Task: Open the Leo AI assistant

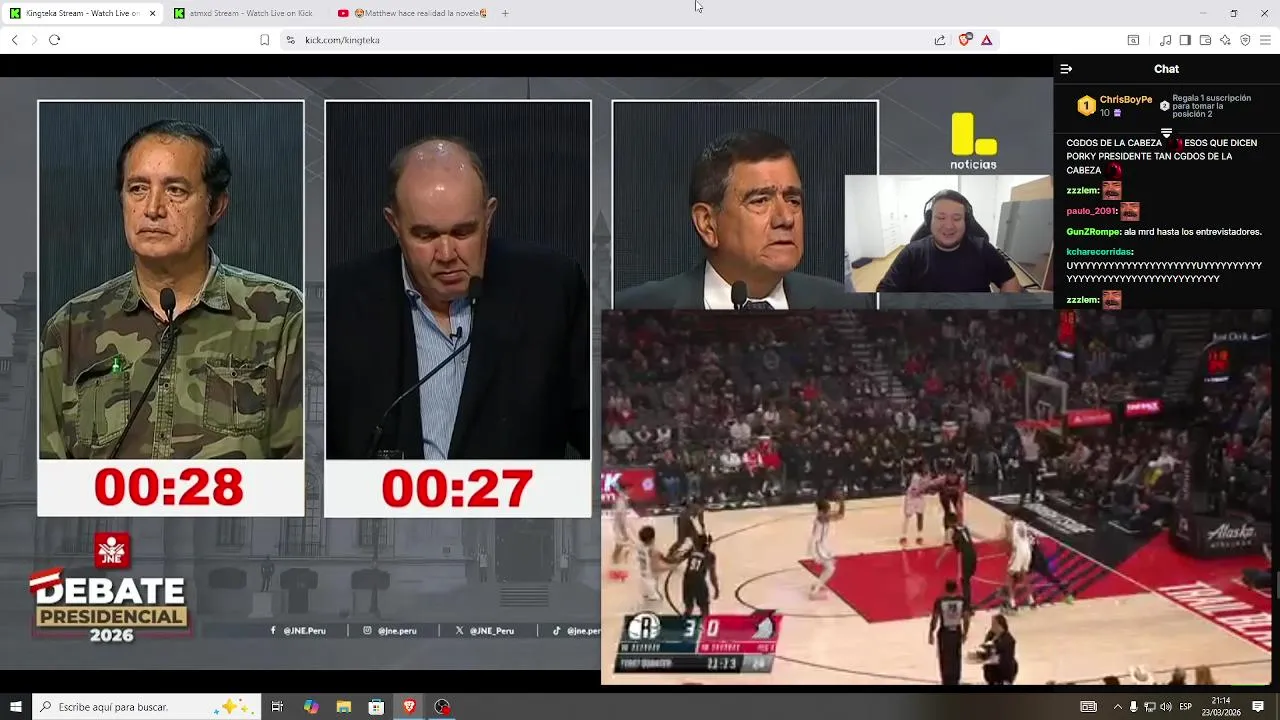Action: (x=1225, y=40)
